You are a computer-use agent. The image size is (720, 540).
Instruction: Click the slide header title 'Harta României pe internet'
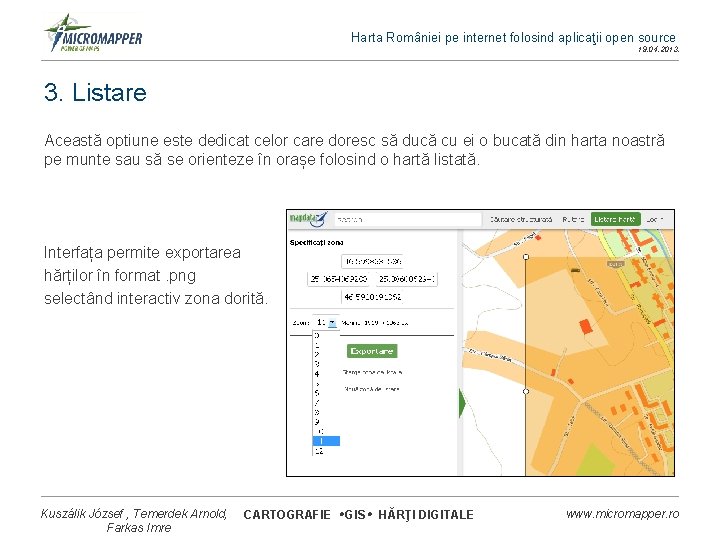tap(513, 38)
